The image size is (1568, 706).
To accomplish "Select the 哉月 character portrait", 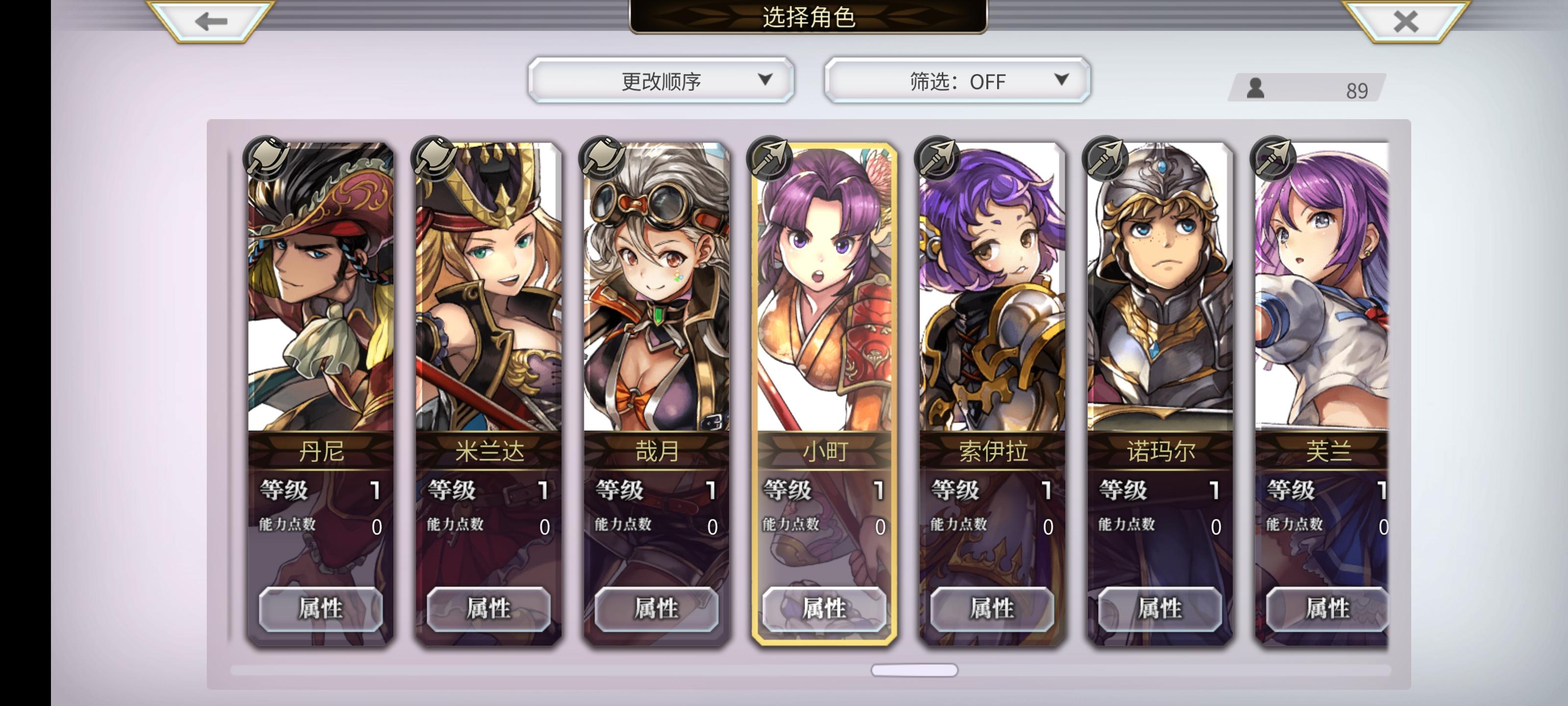I will tap(656, 287).
